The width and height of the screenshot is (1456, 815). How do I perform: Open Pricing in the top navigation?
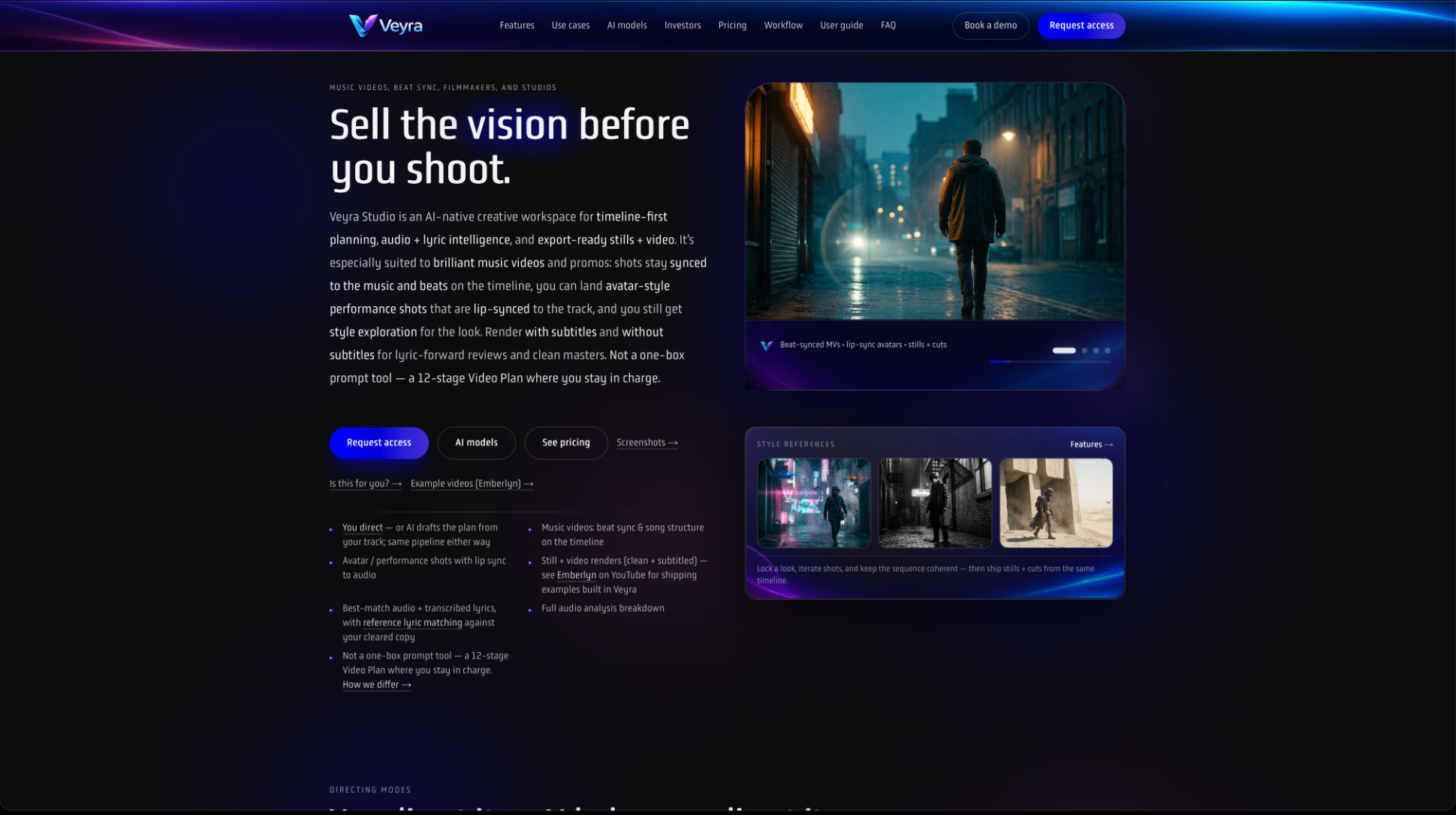point(732,26)
